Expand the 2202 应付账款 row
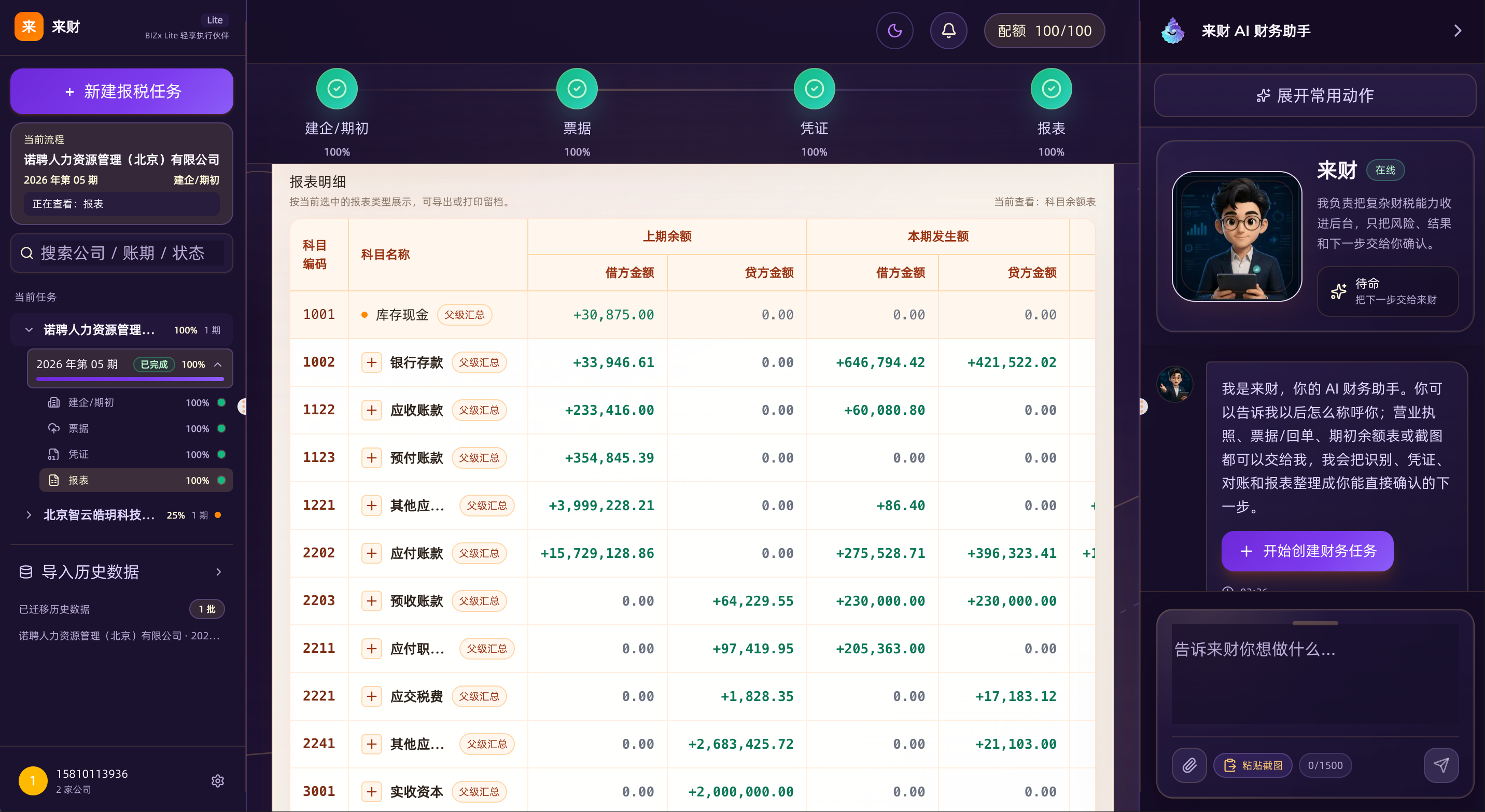 [x=371, y=553]
